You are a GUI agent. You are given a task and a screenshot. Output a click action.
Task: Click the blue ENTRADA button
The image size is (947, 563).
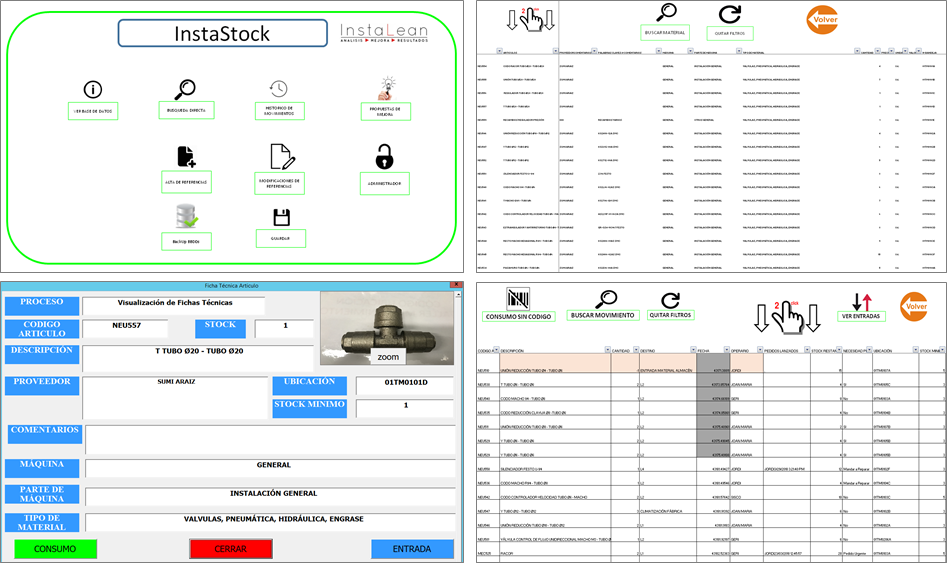412,549
